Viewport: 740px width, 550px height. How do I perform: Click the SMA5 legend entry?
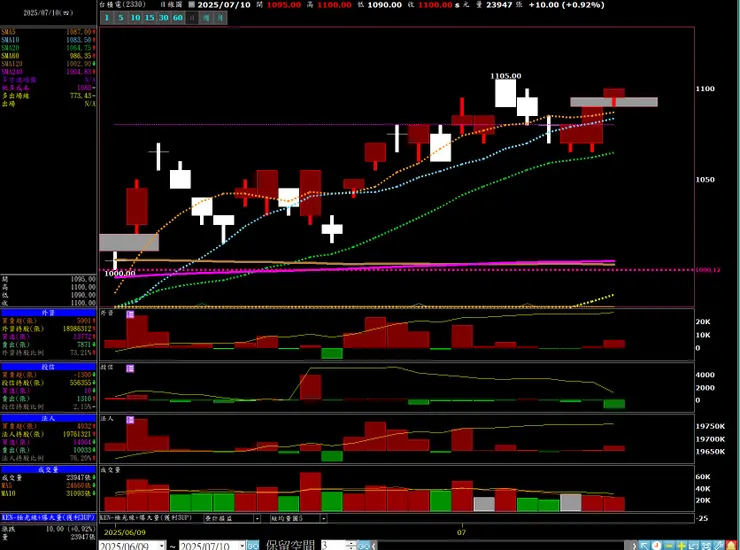(48, 32)
